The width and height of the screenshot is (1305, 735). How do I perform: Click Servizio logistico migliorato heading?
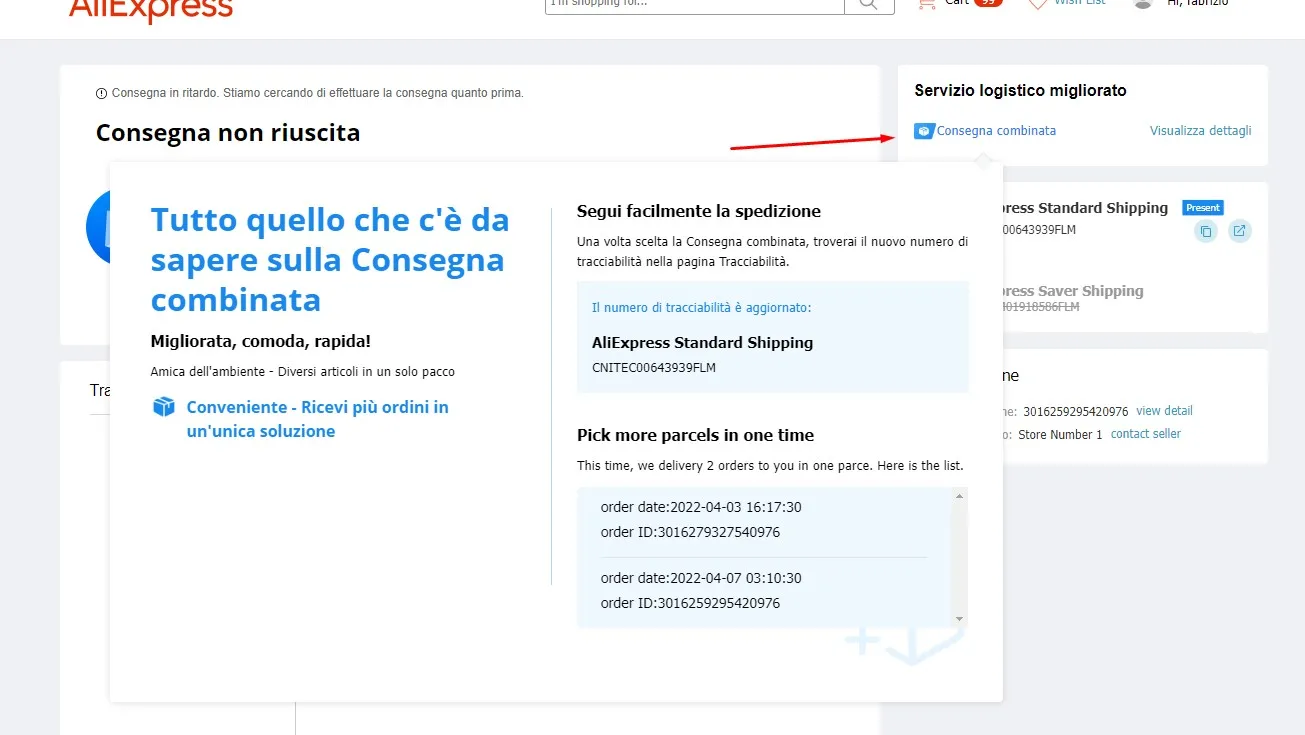pyautogui.click(x=1020, y=91)
